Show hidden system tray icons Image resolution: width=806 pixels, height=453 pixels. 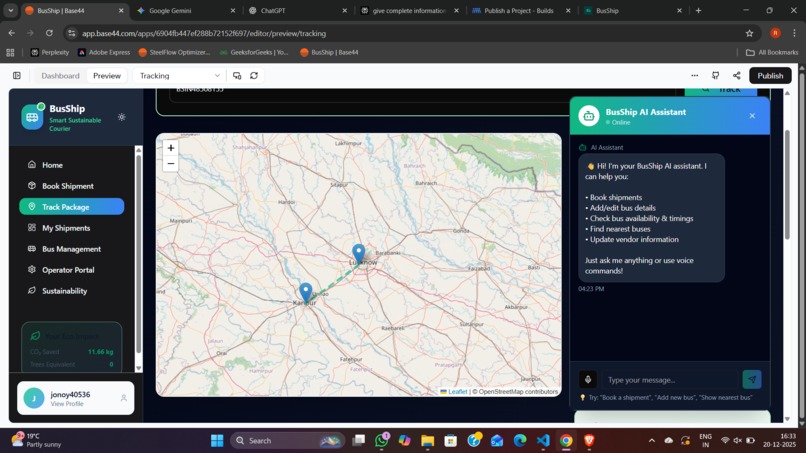pyautogui.click(x=652, y=441)
